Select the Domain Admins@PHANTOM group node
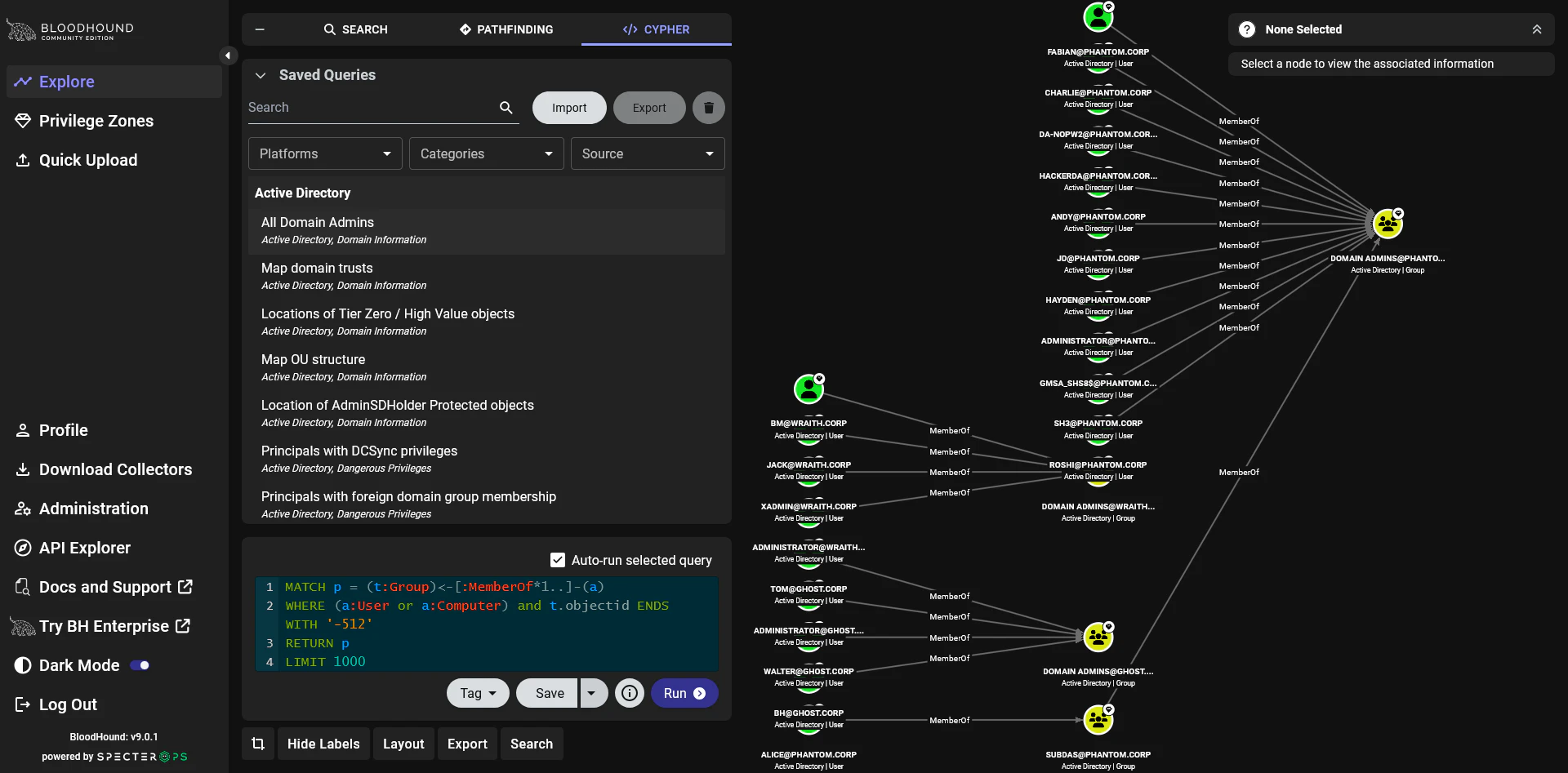Viewport: 1568px width, 773px height. pyautogui.click(x=1388, y=224)
